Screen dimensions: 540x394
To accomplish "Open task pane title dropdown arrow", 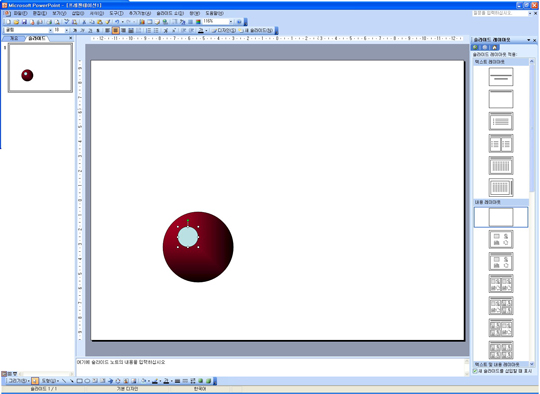I will tap(529, 40).
